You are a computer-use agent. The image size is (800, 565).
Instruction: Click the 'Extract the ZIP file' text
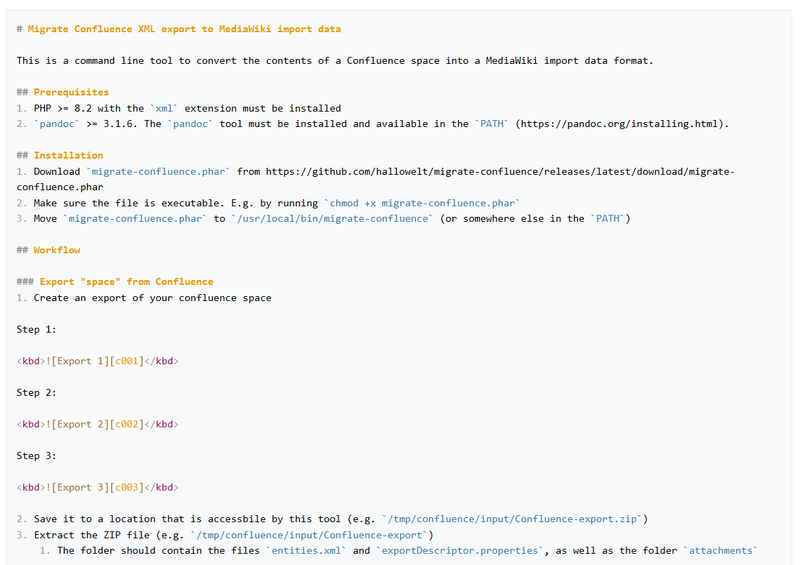click(x=92, y=535)
